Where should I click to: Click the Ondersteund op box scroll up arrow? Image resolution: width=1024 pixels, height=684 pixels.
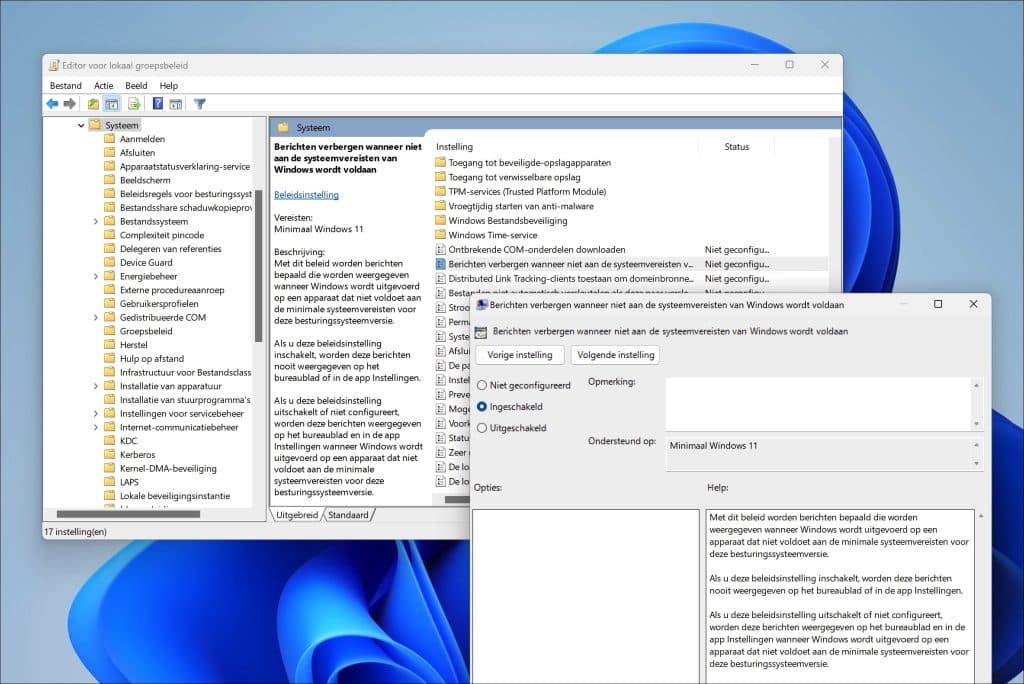[976, 445]
